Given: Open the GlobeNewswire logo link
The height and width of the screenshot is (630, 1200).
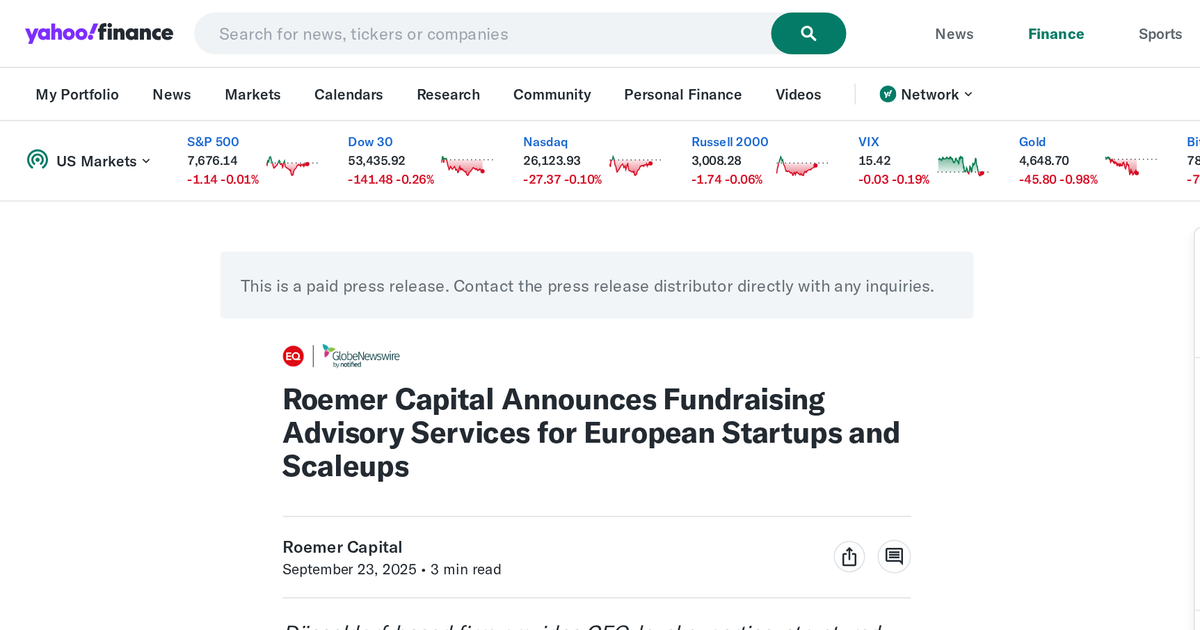Looking at the screenshot, I should coord(361,356).
